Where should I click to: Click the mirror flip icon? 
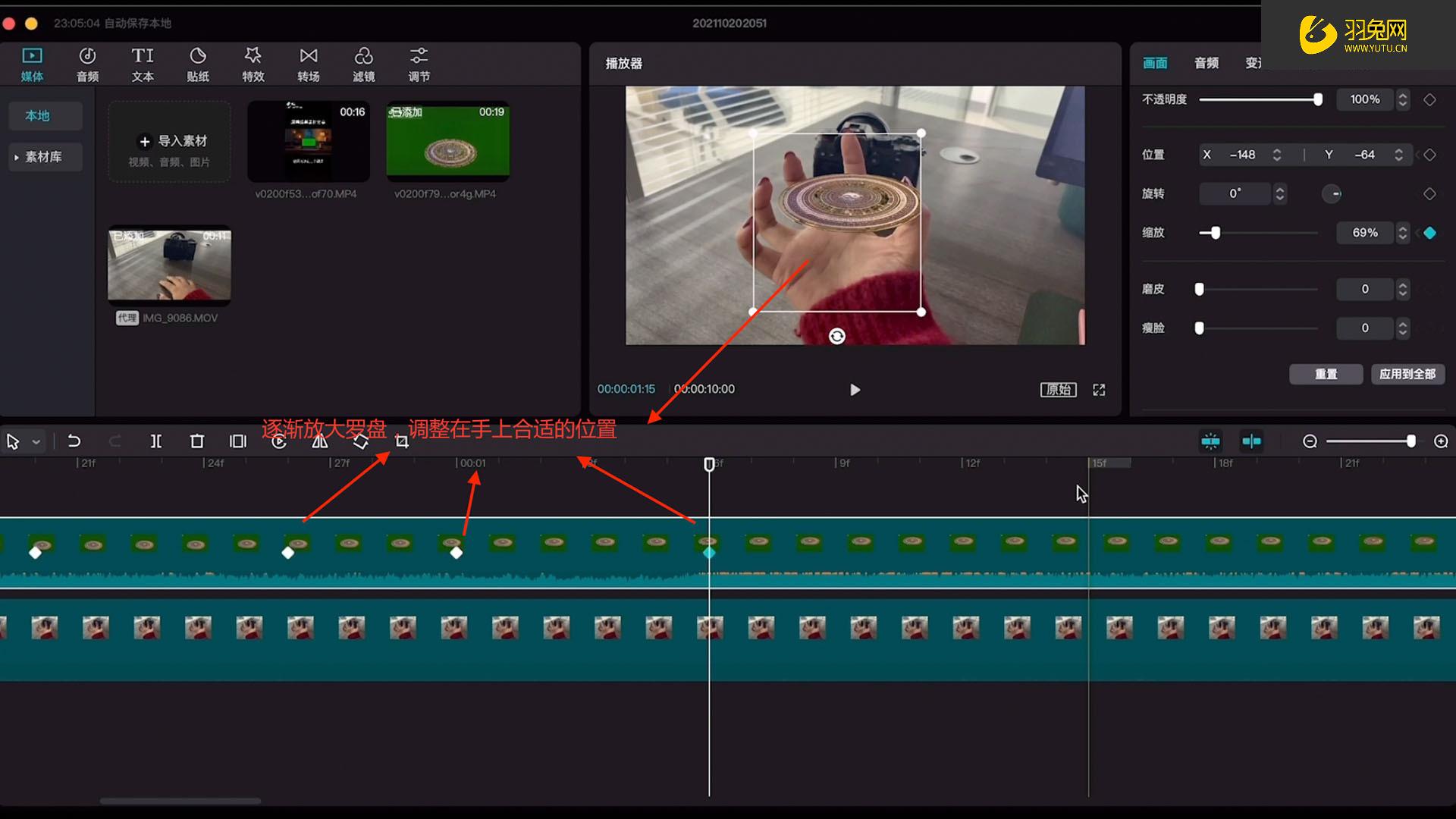[320, 441]
